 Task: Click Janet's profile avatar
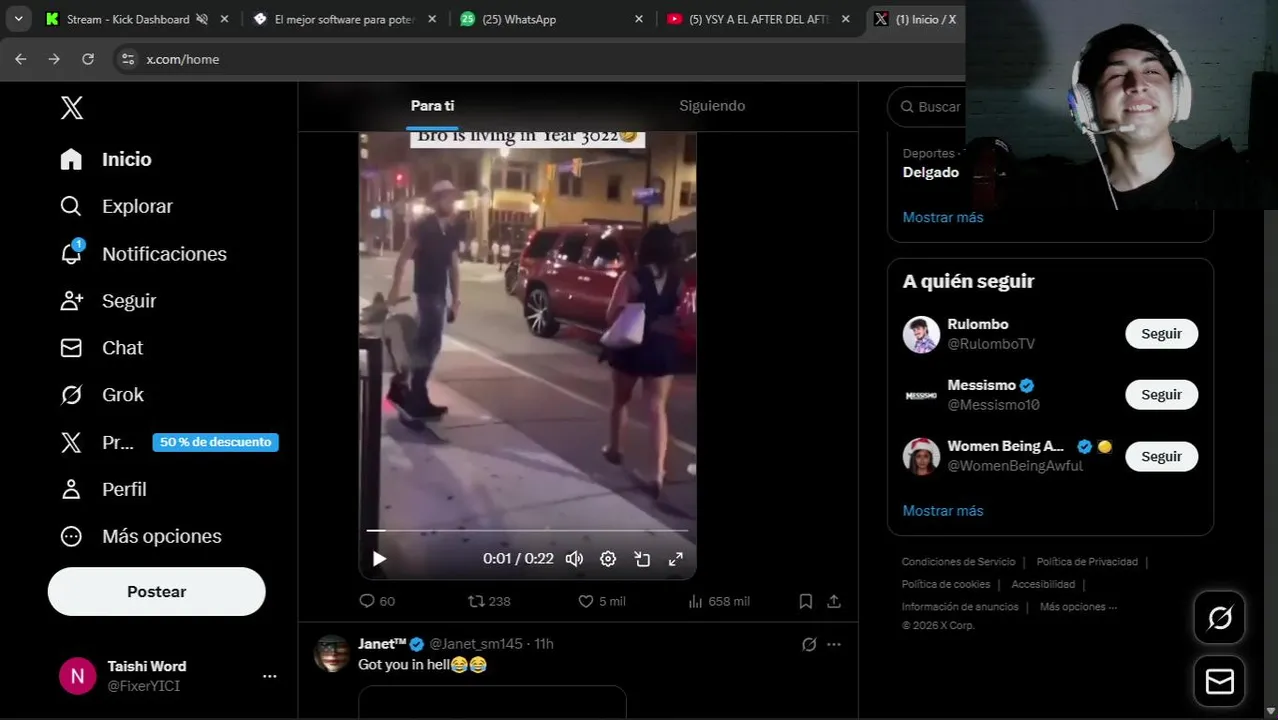(x=331, y=653)
